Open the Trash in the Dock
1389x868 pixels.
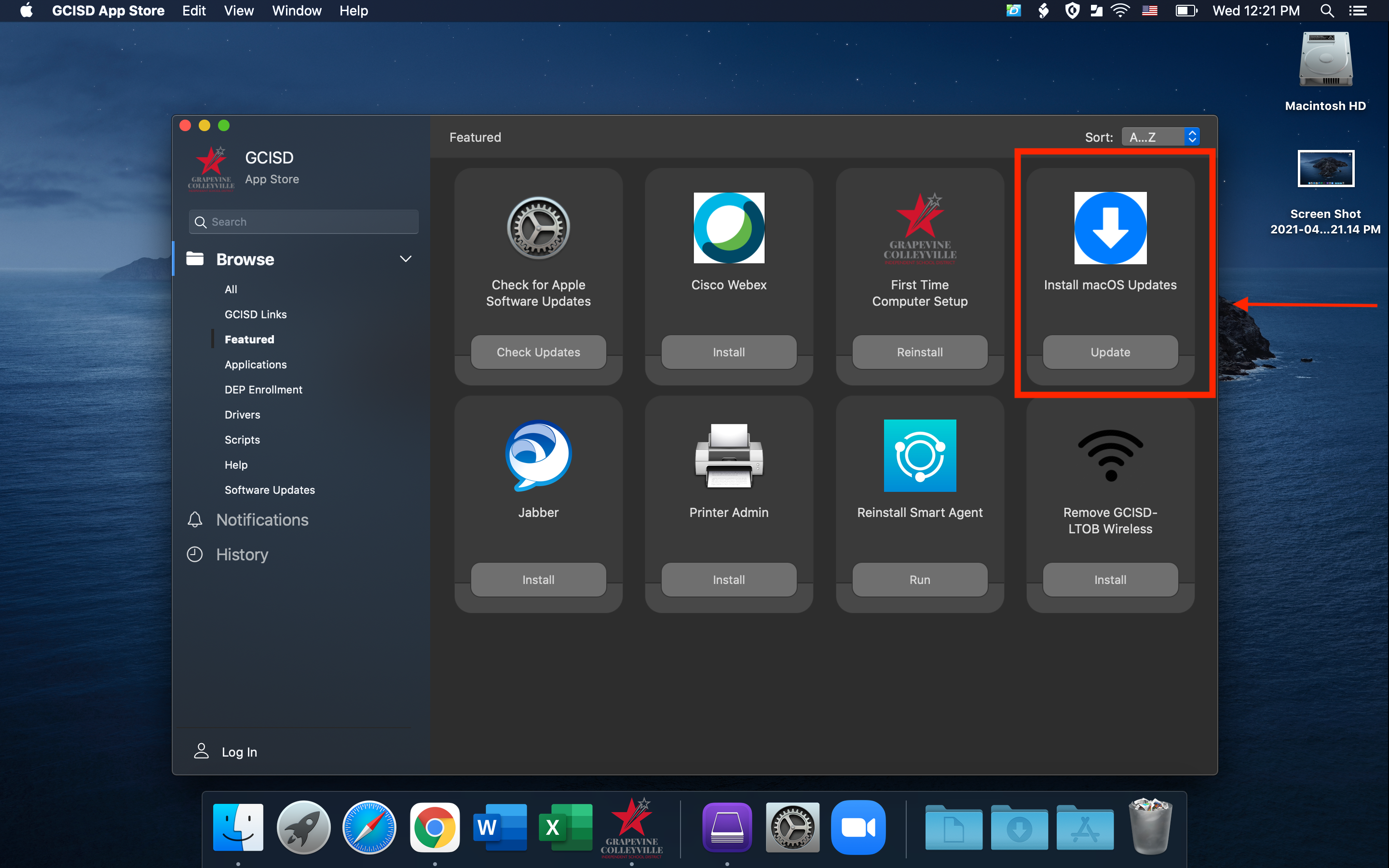(1150, 826)
